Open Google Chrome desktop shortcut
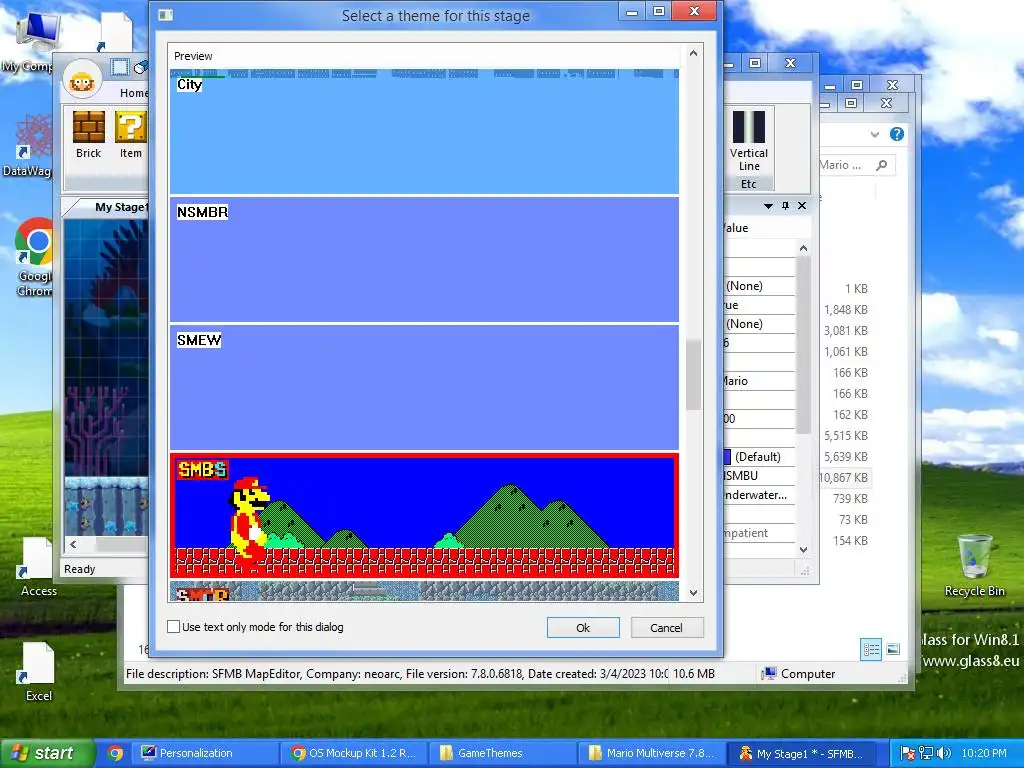Image resolution: width=1024 pixels, height=768 pixels. [x=33, y=257]
